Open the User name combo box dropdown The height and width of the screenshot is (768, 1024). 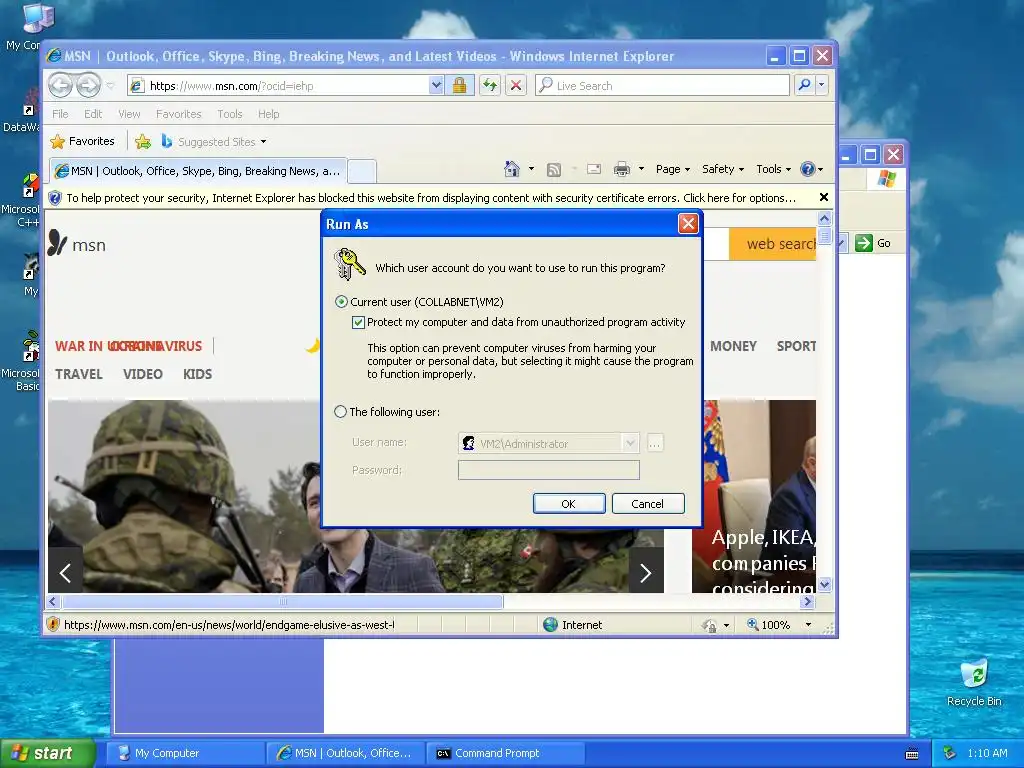pyautogui.click(x=630, y=443)
